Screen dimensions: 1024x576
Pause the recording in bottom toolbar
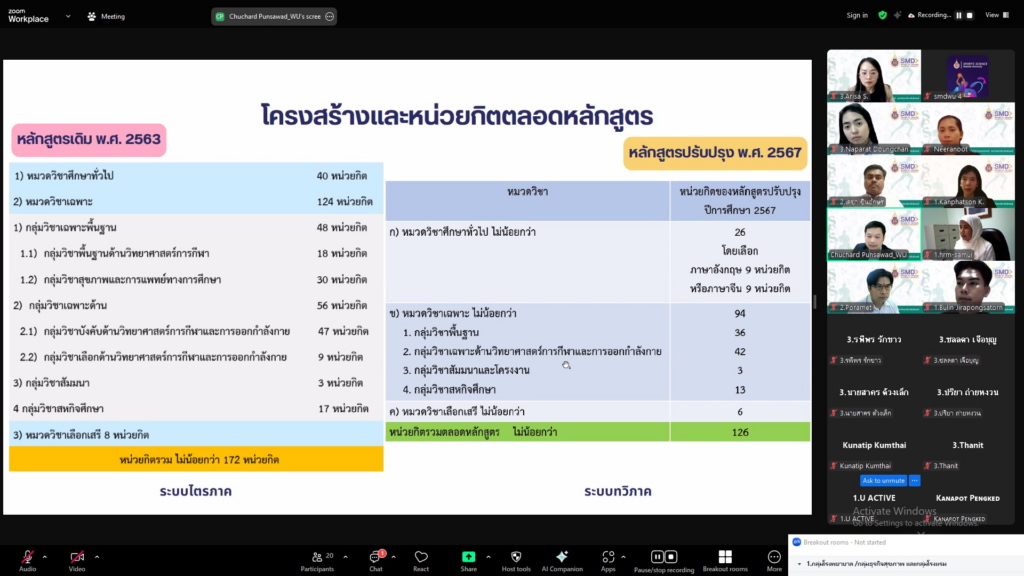pos(657,556)
